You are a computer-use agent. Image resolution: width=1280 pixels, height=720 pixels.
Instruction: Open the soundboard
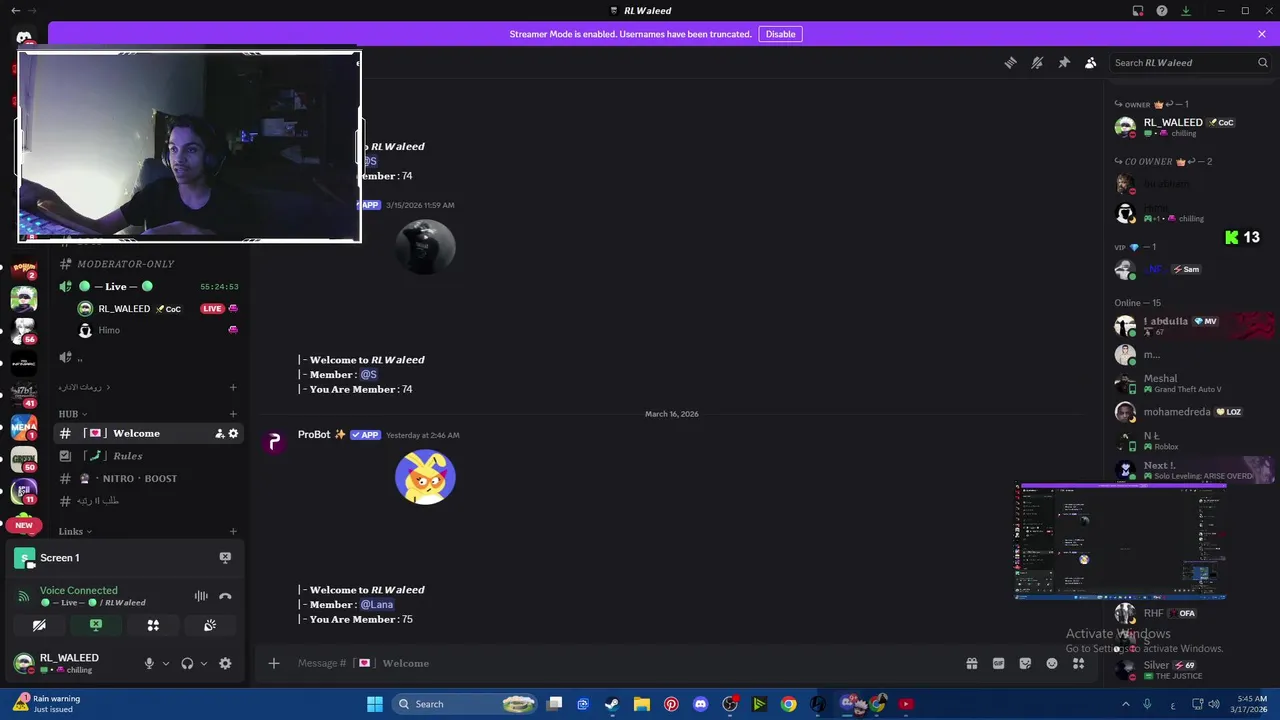(x=210, y=625)
